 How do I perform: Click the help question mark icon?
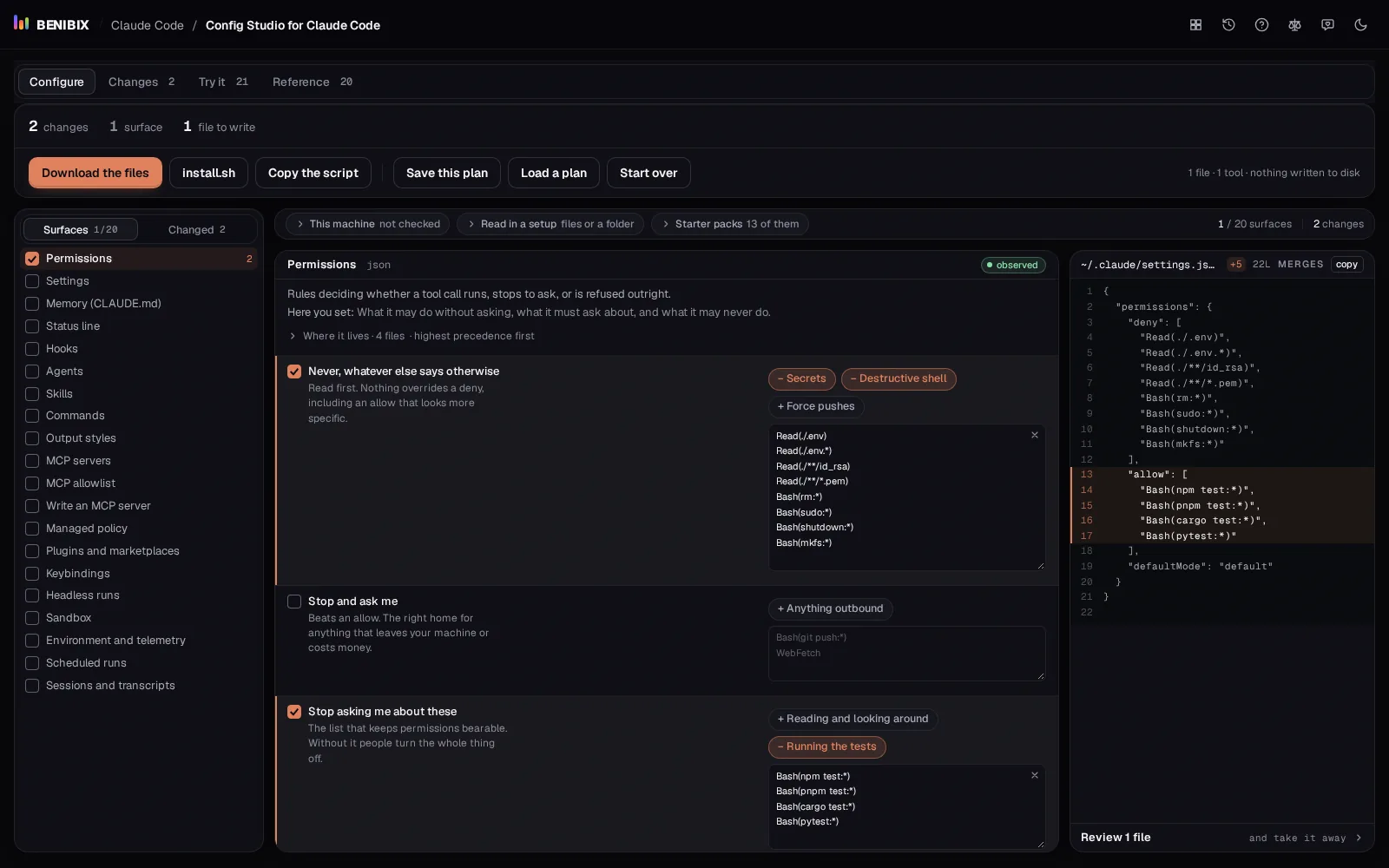[1261, 25]
